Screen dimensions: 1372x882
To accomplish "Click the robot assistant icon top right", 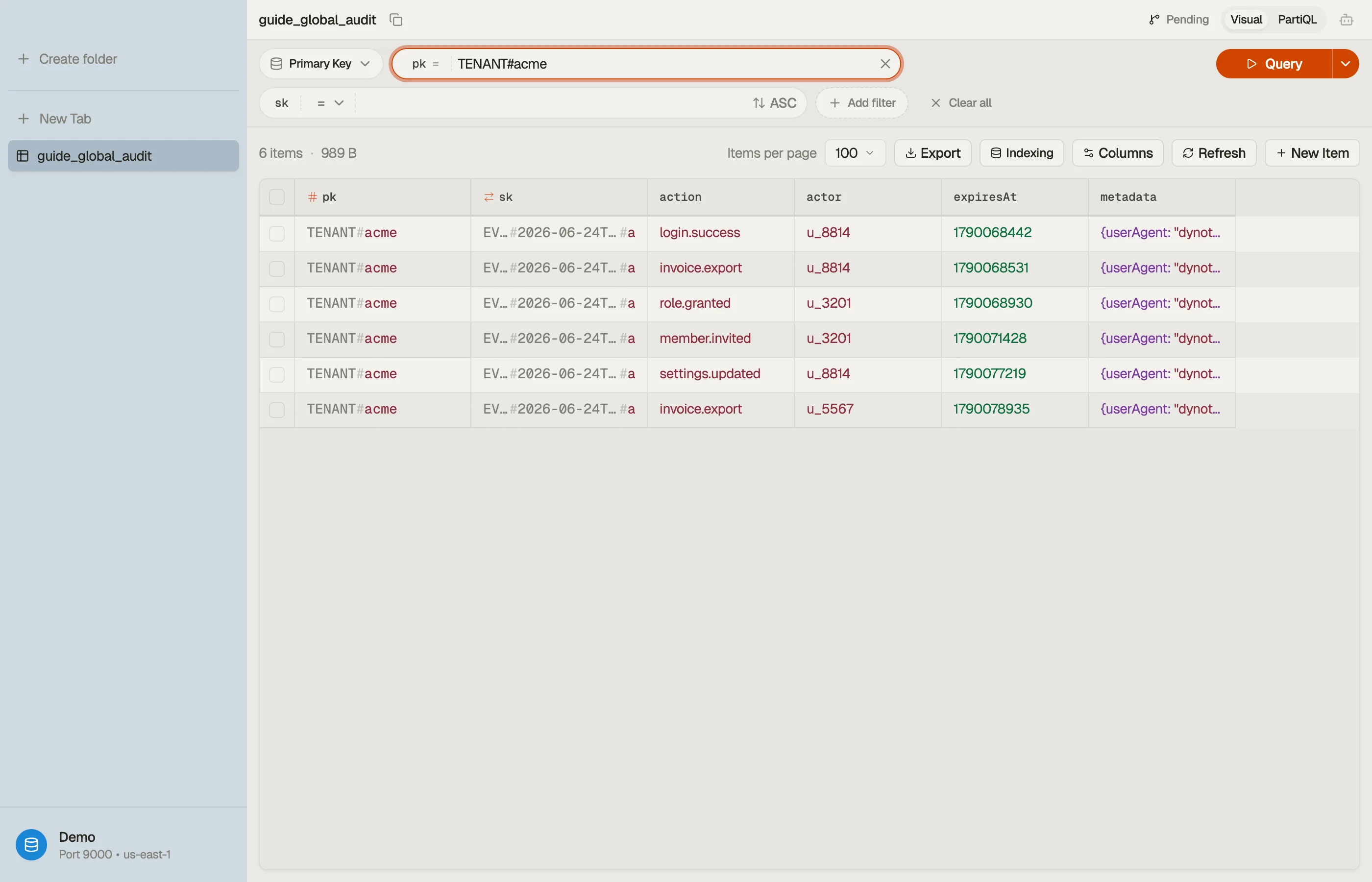I will [1346, 20].
